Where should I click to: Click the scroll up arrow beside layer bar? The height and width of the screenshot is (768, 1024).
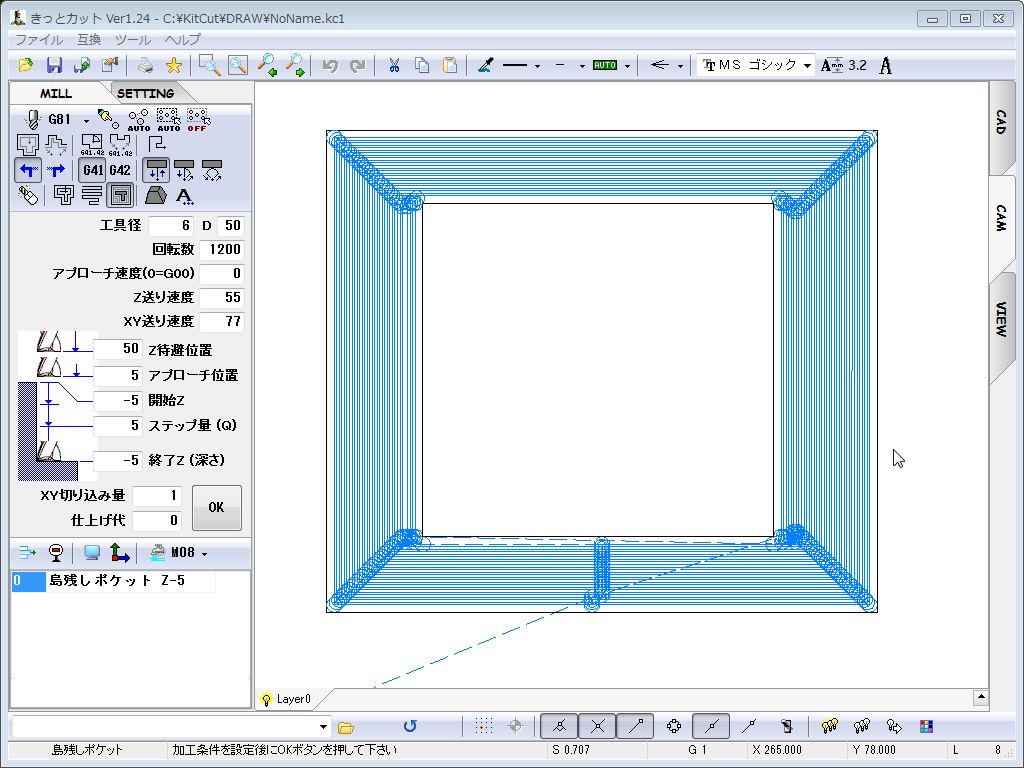point(980,697)
